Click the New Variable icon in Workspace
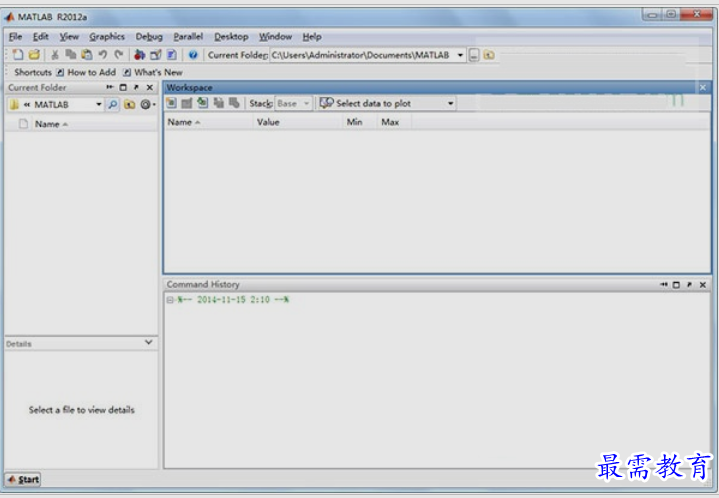719x498 pixels. [171, 103]
